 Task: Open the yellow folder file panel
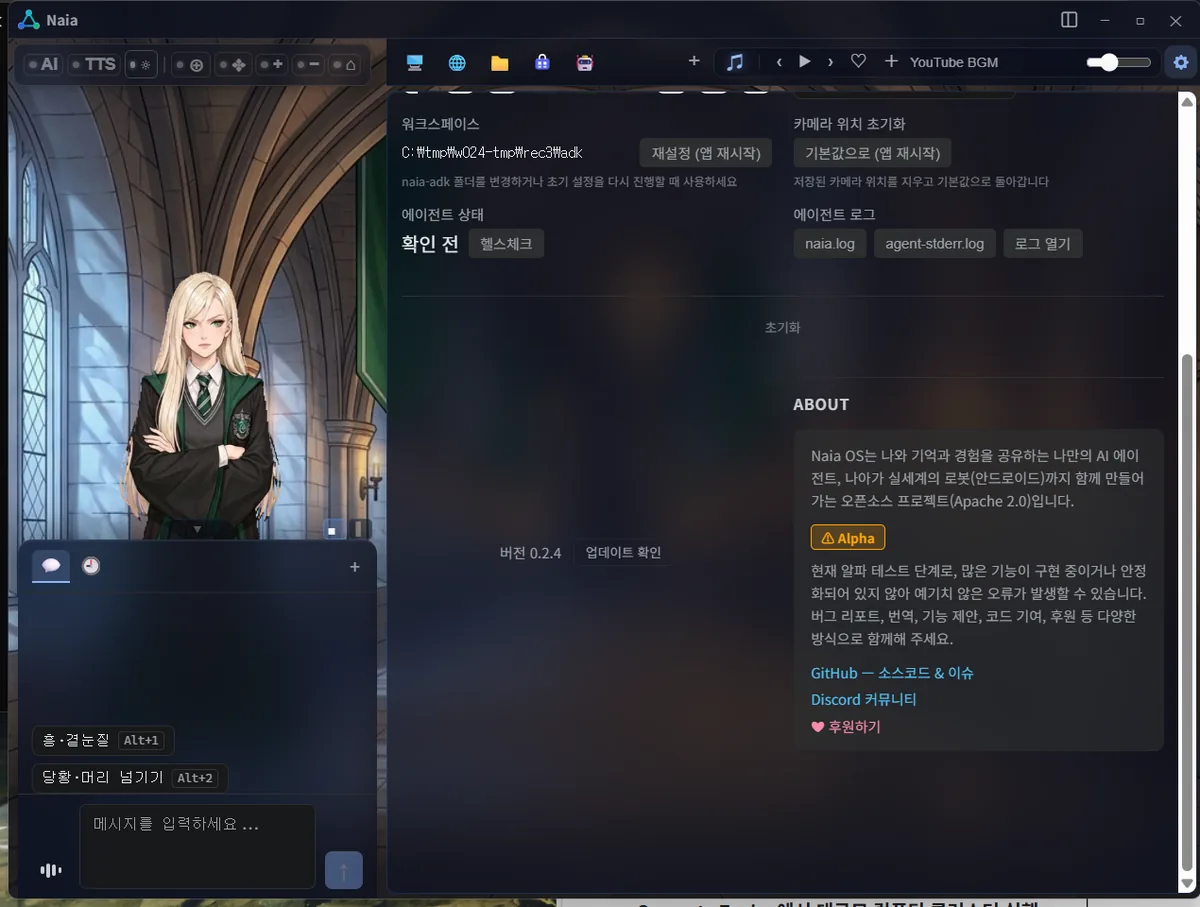(x=500, y=62)
